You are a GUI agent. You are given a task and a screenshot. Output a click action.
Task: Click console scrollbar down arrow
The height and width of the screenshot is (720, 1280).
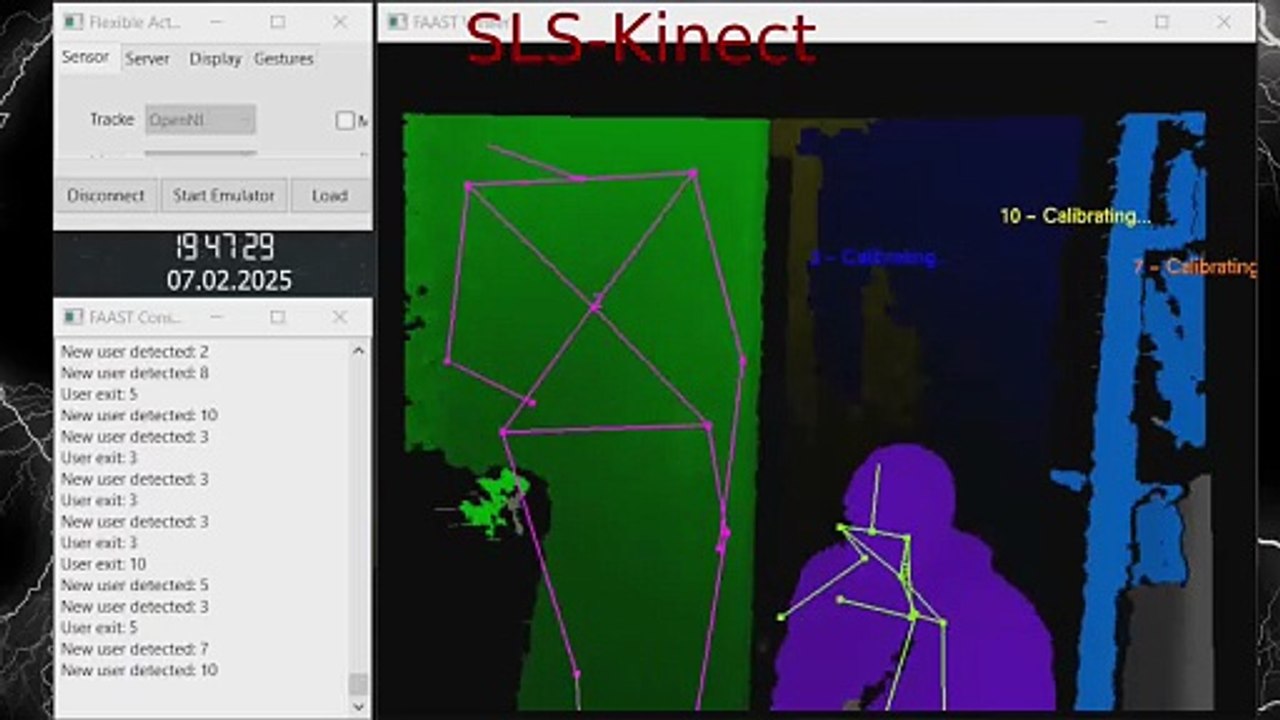(x=359, y=706)
